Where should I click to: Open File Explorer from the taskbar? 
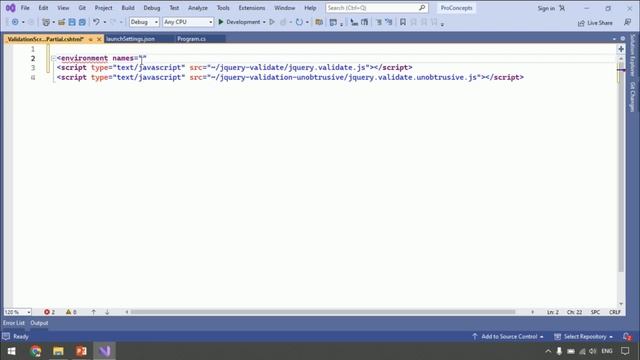(x=58, y=351)
